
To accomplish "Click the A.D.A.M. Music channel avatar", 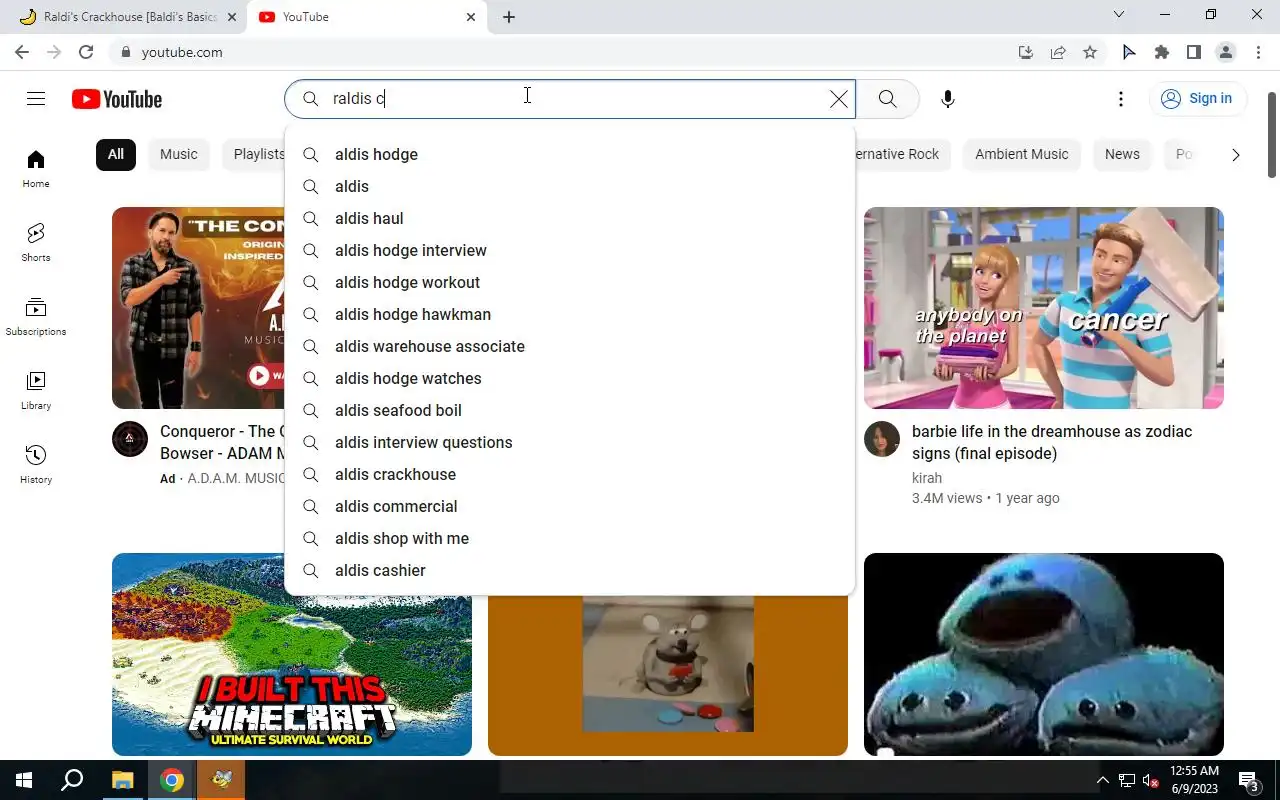I will click(x=130, y=439).
